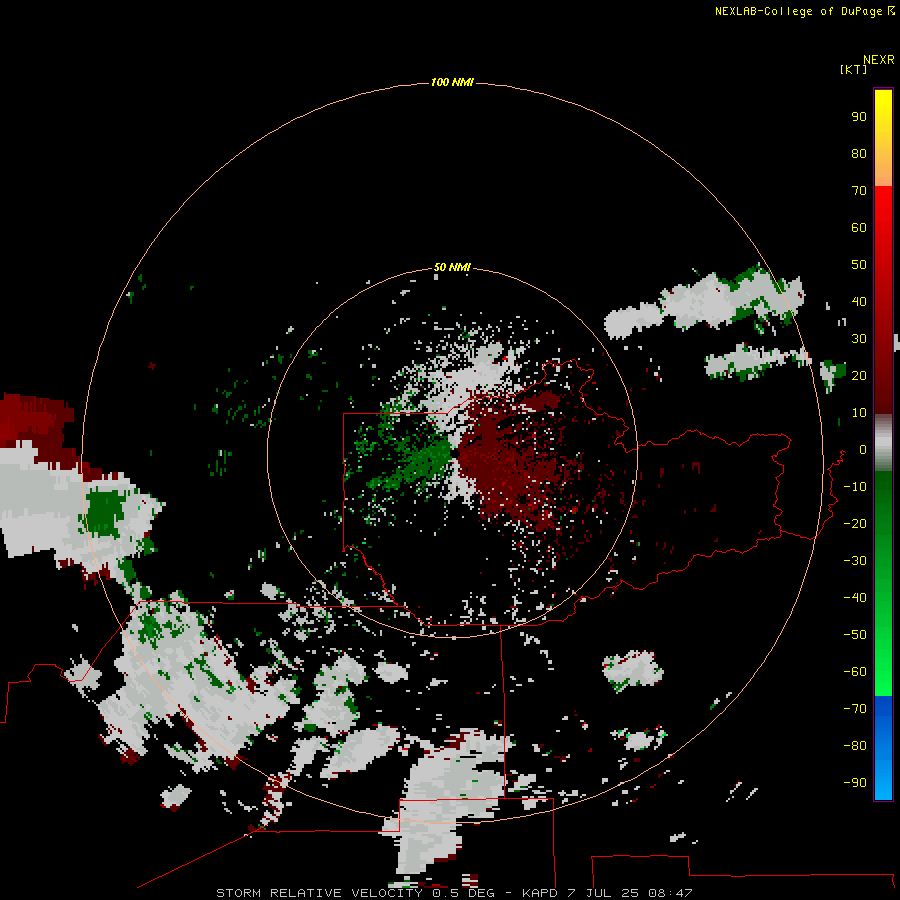
Task: Click the -20 value on the velocity scale
Action: coord(855,523)
